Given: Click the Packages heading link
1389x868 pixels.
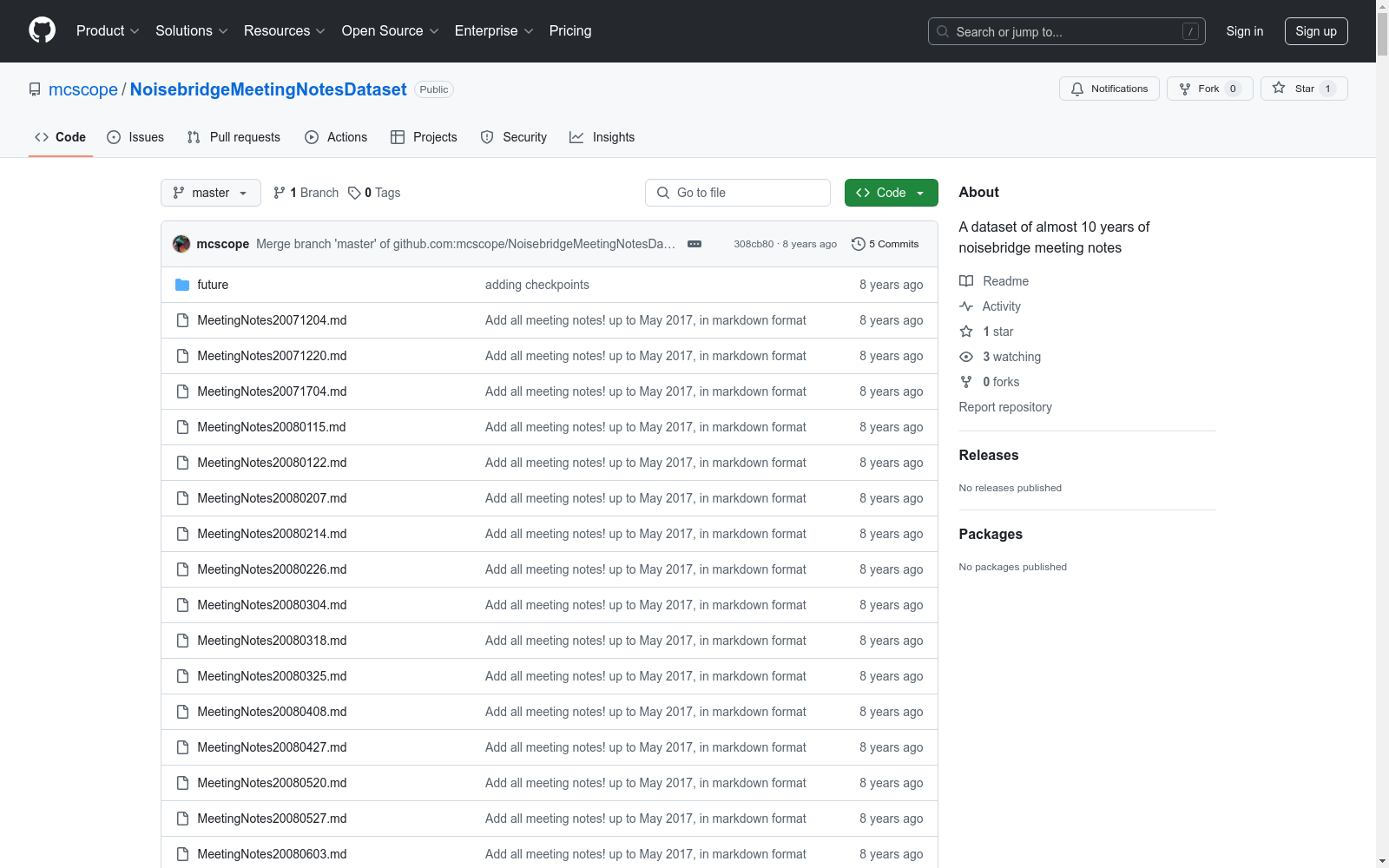Looking at the screenshot, I should tap(991, 534).
